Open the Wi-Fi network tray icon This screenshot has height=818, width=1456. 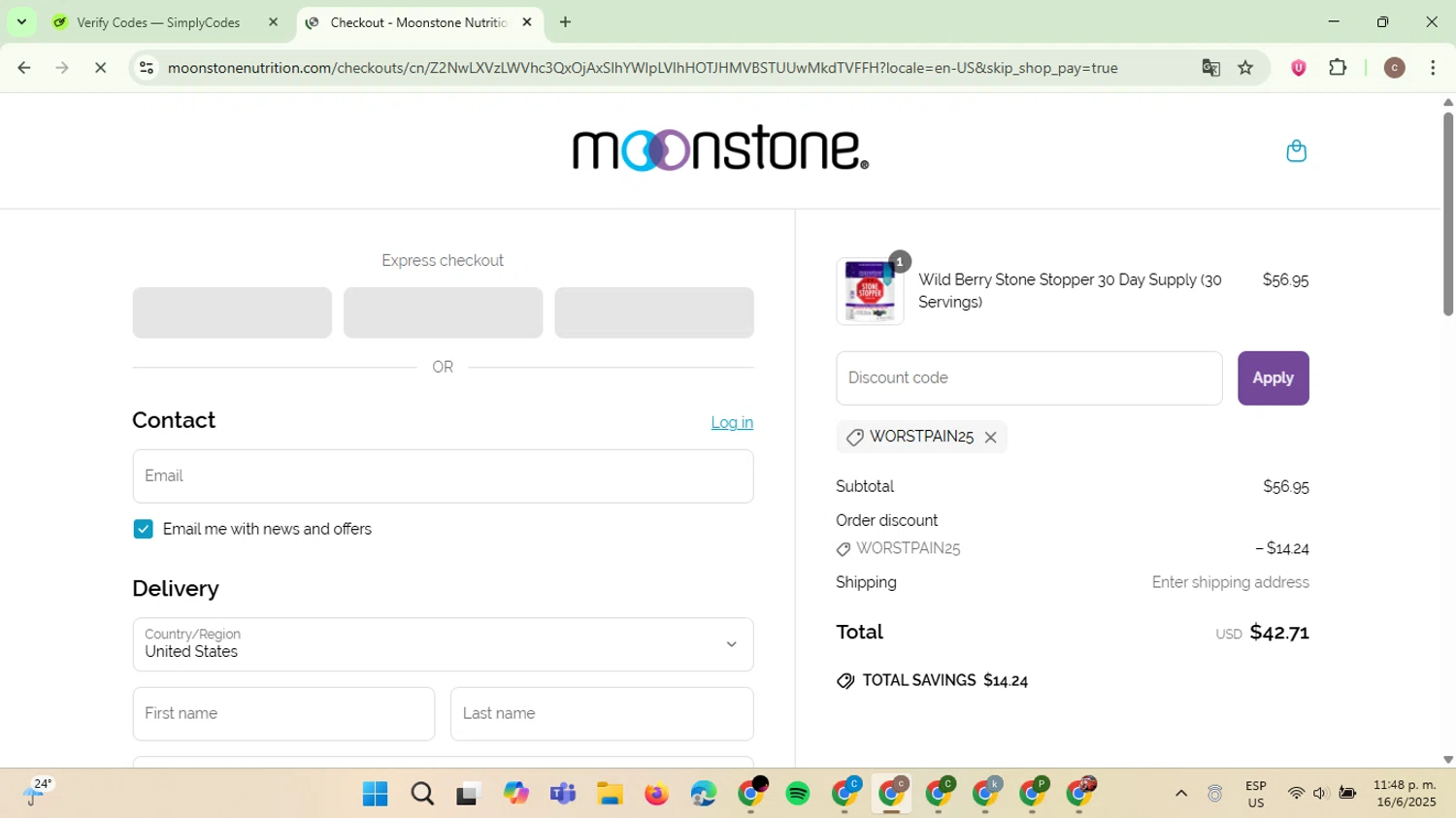click(1296, 794)
